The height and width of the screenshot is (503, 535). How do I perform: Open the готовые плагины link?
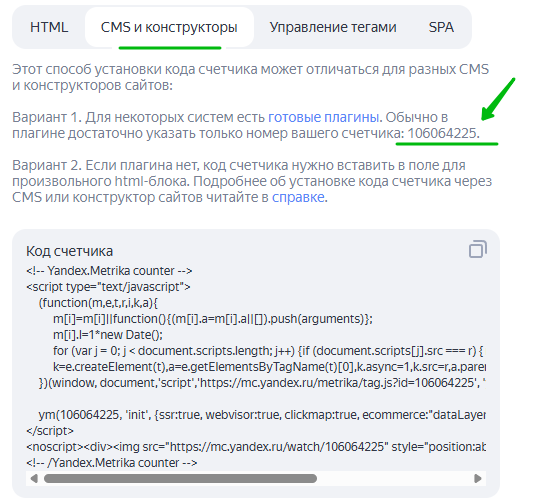[323, 117]
